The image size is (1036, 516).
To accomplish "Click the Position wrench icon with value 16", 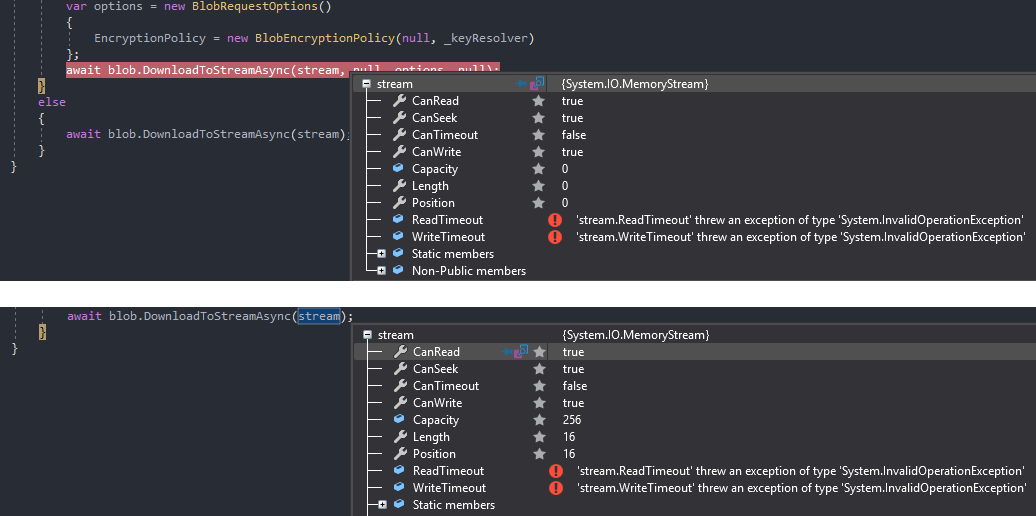I will [x=400, y=454].
